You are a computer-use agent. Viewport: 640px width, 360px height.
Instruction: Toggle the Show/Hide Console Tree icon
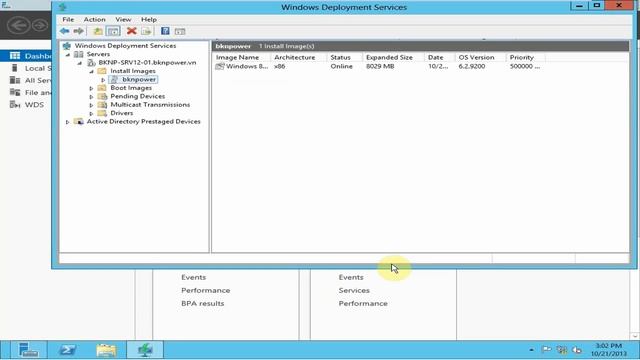point(113,31)
